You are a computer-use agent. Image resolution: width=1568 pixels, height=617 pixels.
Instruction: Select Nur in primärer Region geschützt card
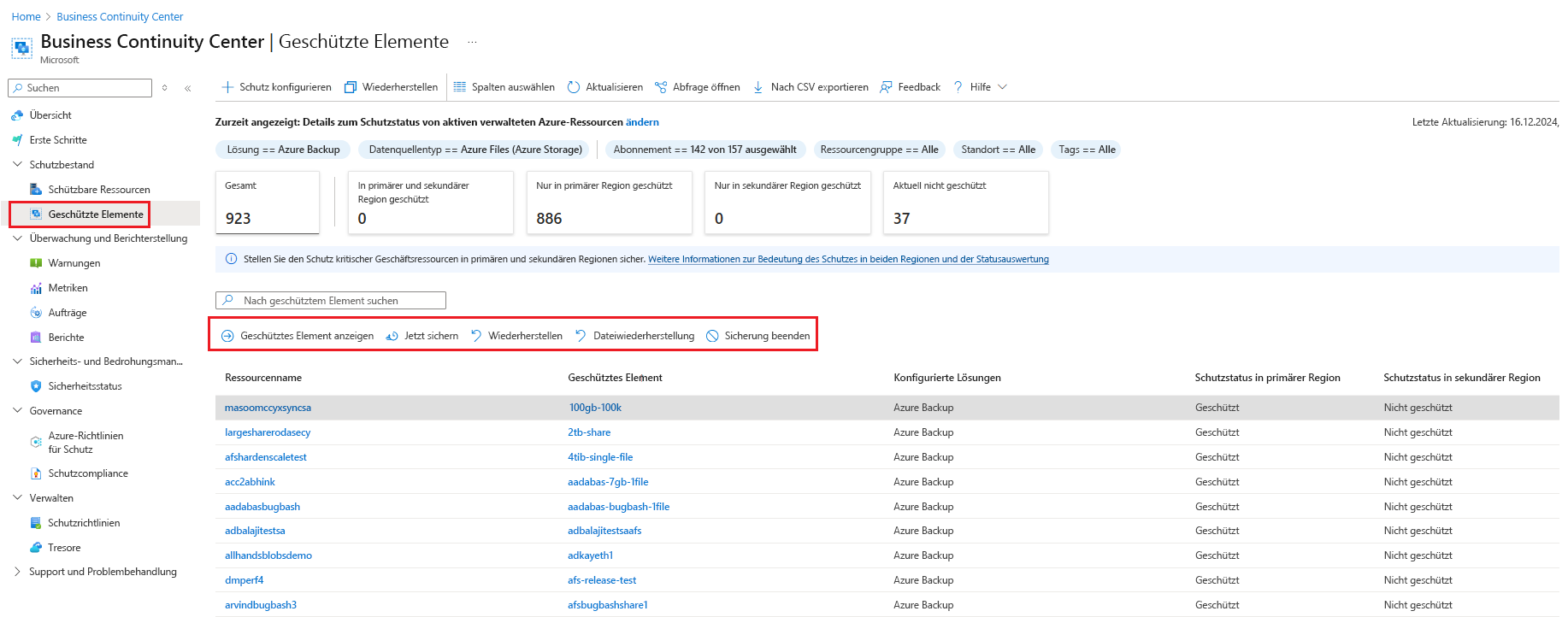(610, 203)
